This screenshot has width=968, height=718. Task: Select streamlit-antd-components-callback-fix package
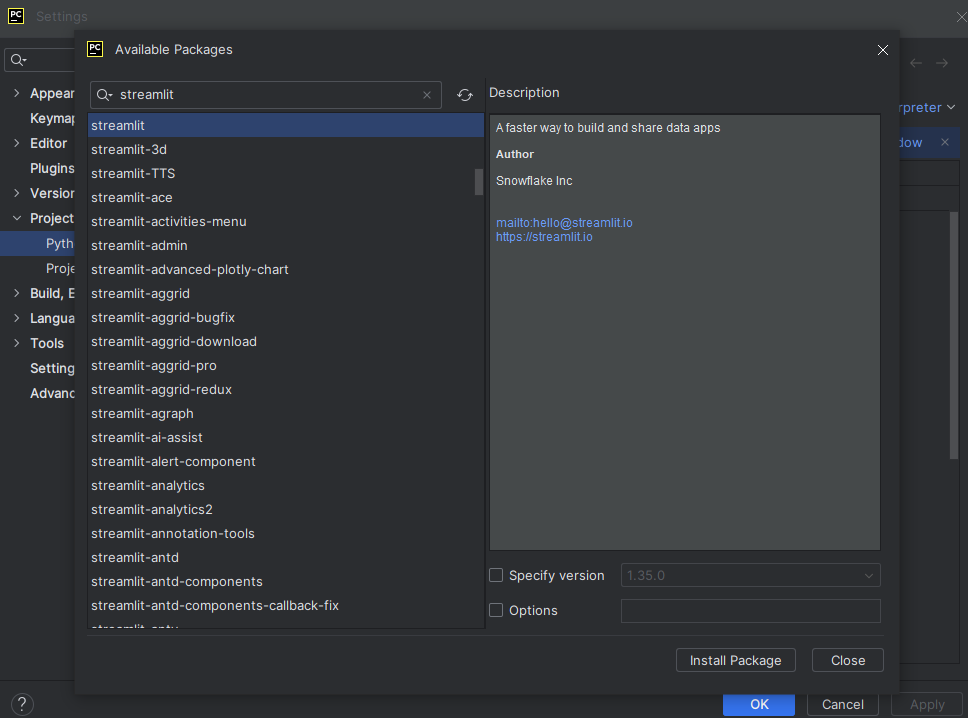coord(286,606)
